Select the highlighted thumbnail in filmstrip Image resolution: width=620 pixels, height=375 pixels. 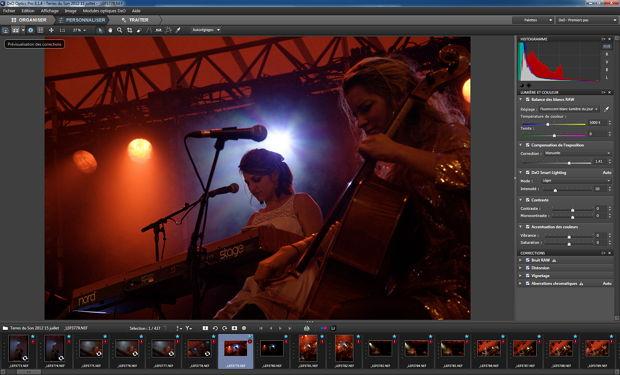(236, 351)
